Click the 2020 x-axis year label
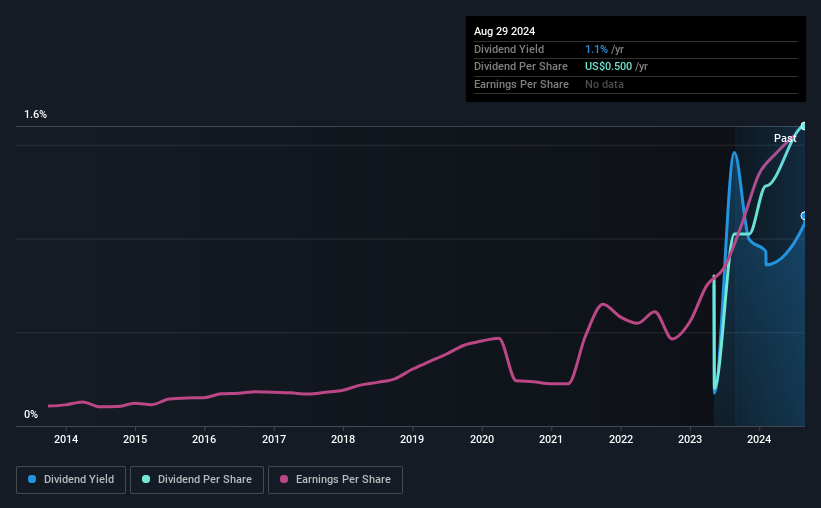This screenshot has width=821, height=508. 482,439
